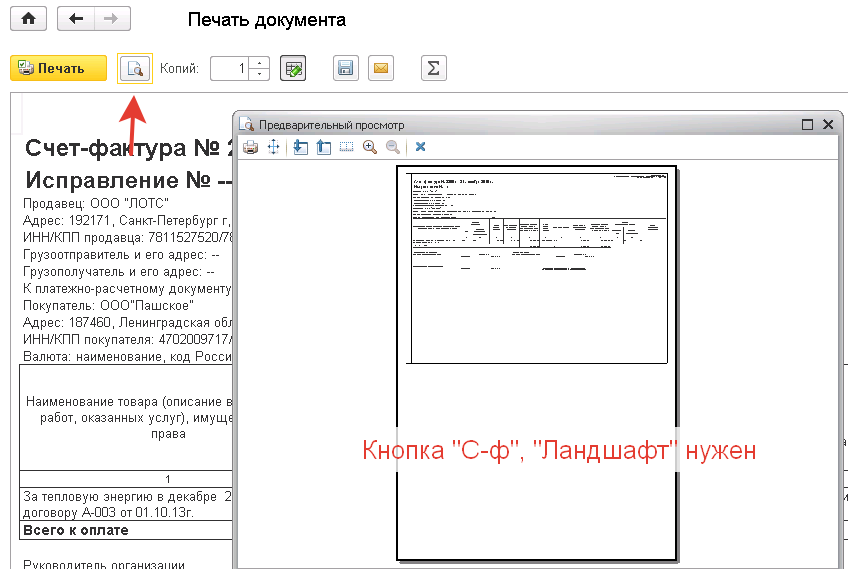Viewport: 848px width, 569px height.
Task: Click the Копий number input field
Action: pyautogui.click(x=229, y=68)
